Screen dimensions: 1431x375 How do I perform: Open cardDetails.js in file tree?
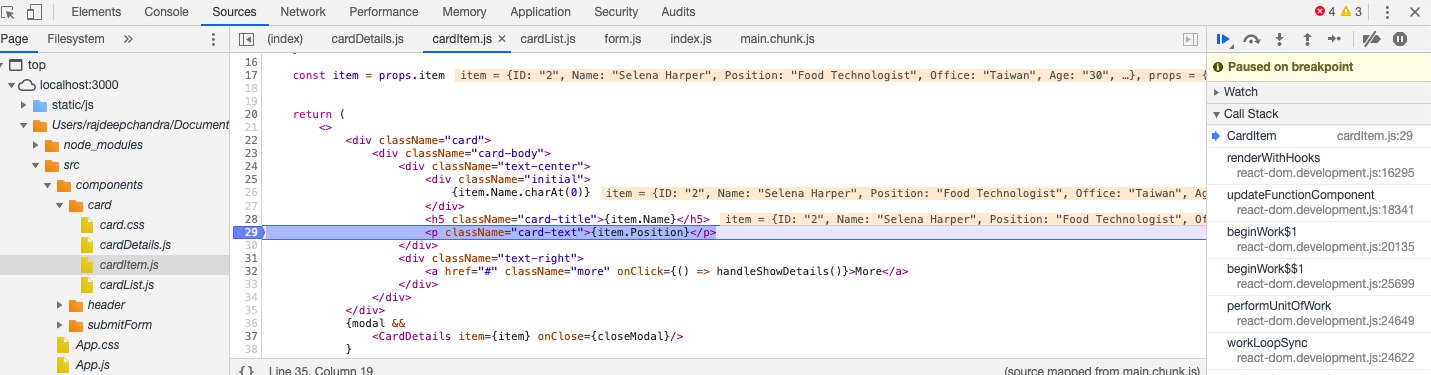pos(135,244)
